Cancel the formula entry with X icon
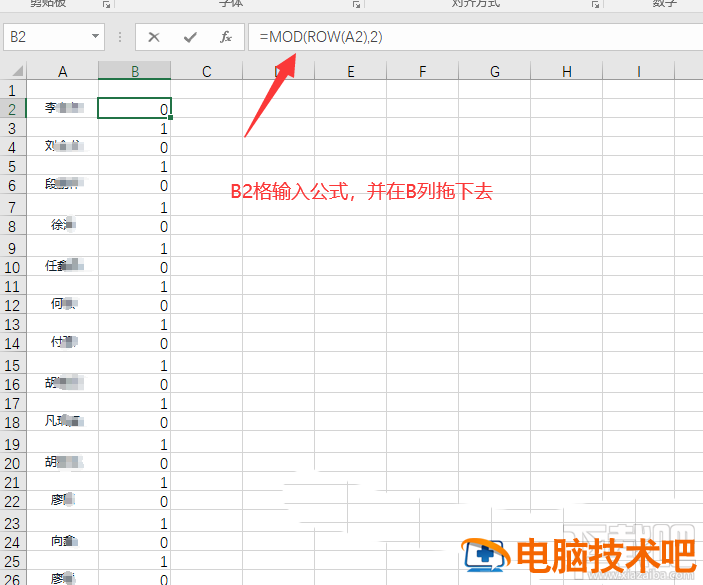Screen dimensions: 703x585 click(154, 37)
